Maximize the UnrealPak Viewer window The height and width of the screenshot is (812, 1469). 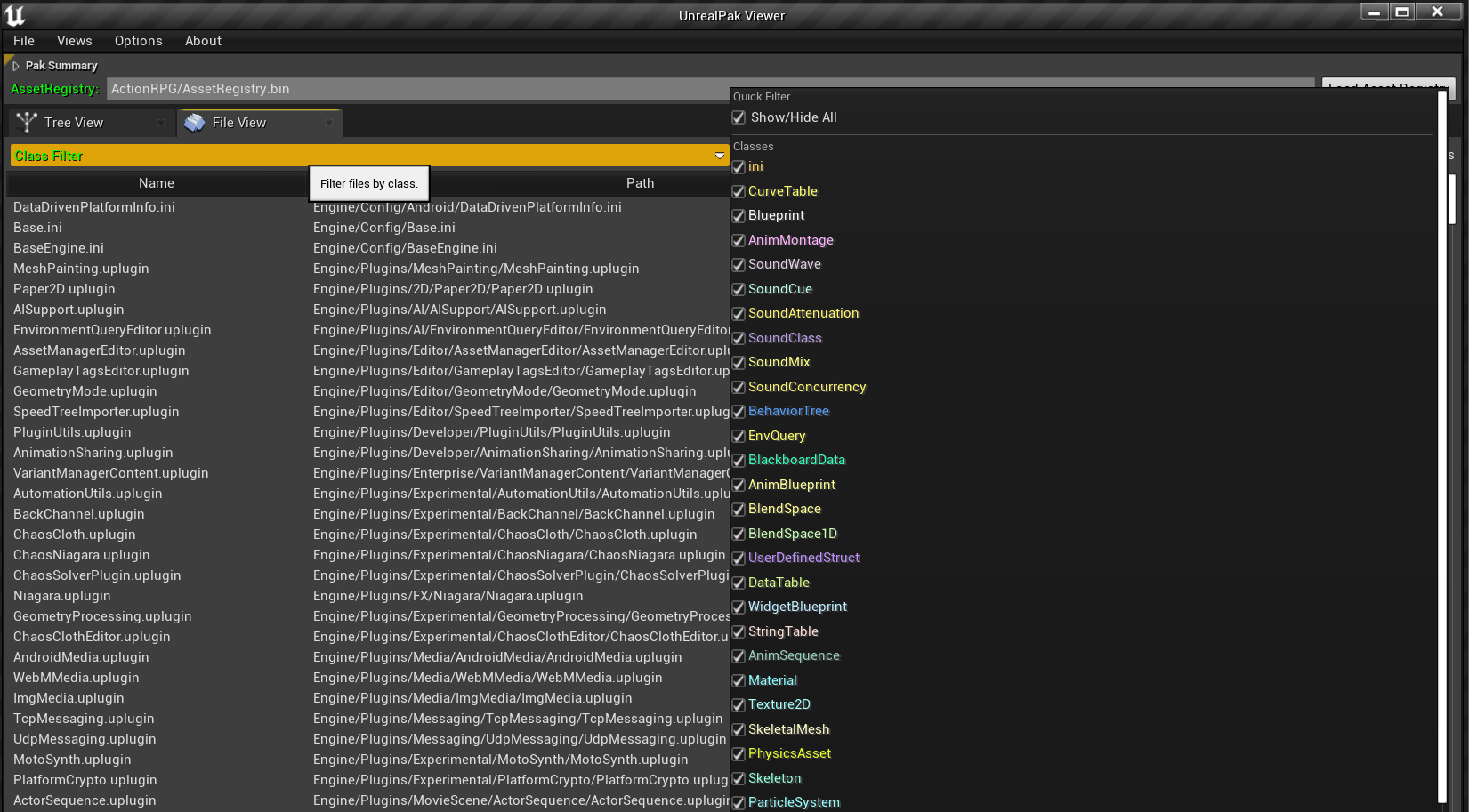(1402, 12)
